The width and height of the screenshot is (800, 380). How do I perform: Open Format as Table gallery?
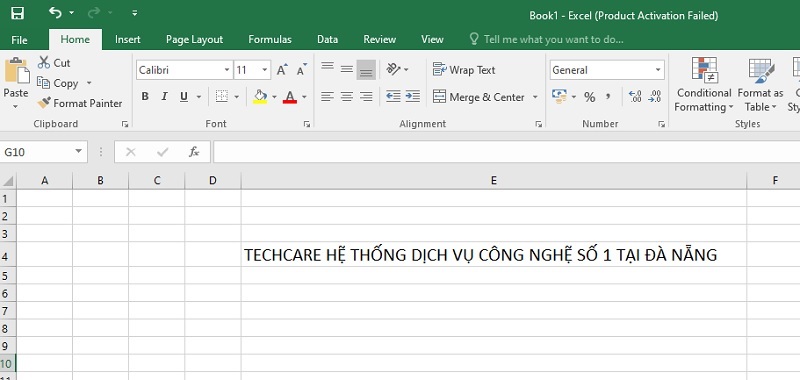(760, 85)
